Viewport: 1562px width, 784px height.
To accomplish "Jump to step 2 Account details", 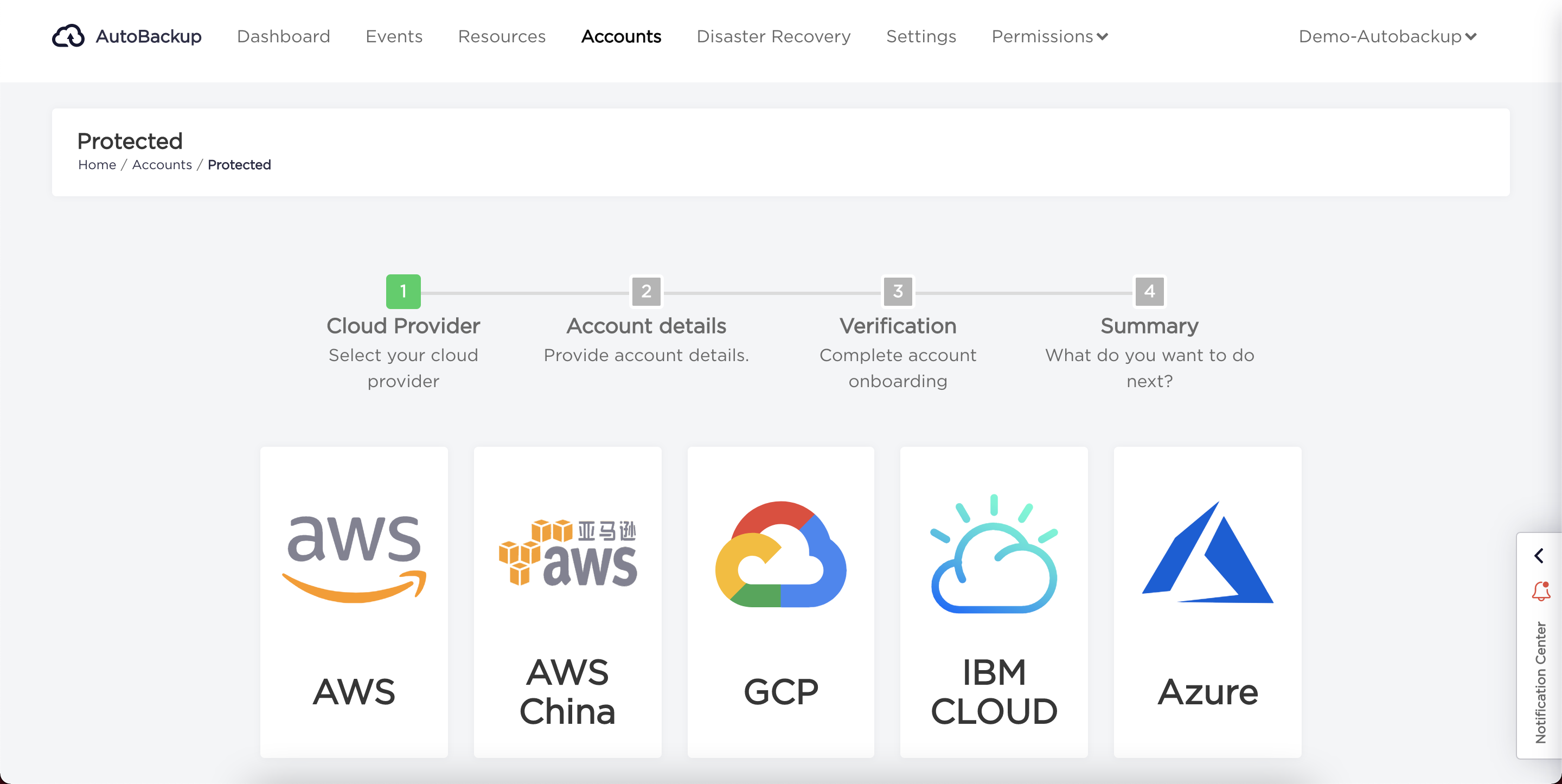I will 646,292.
